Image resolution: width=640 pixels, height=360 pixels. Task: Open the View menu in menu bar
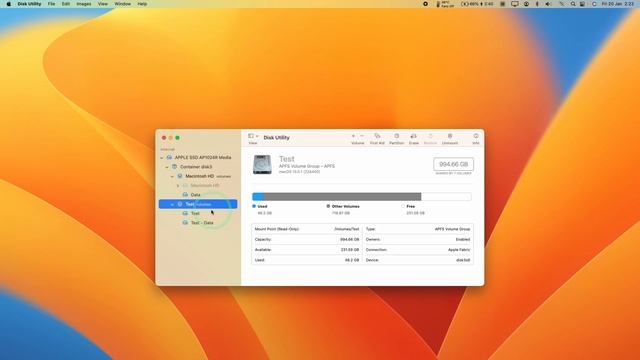coord(103,4)
